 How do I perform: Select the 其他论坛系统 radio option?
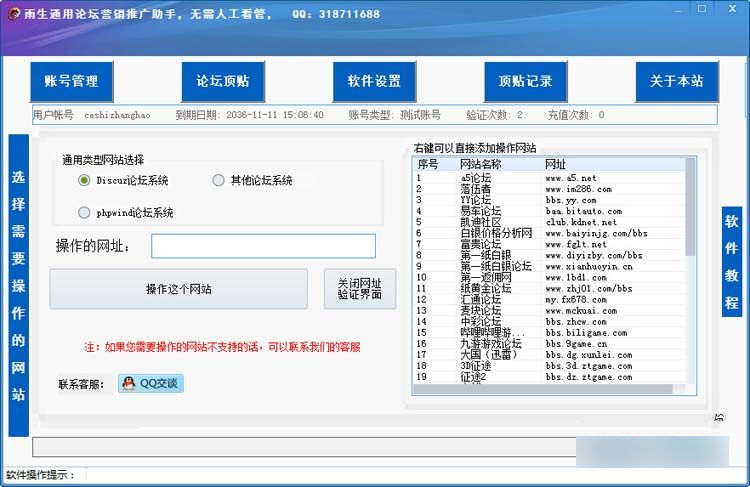(x=218, y=181)
